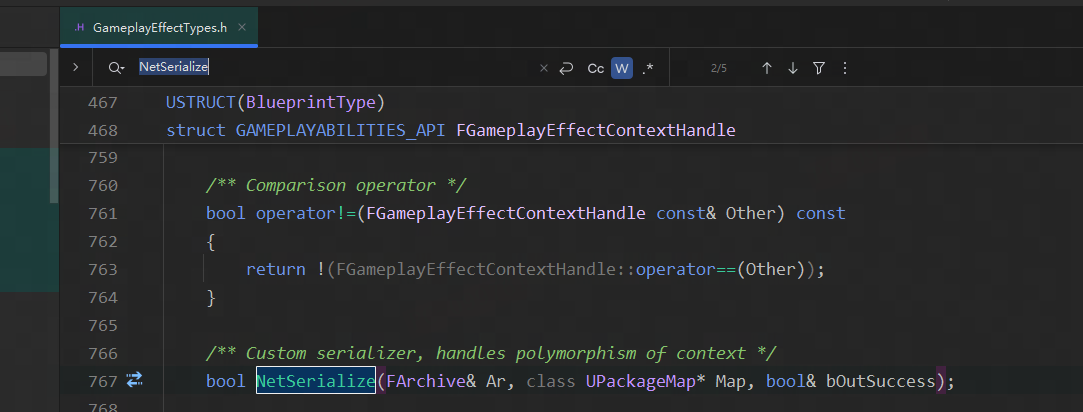The width and height of the screenshot is (1083, 412).
Task: Open more search options menu
Action: pyautogui.click(x=845, y=68)
